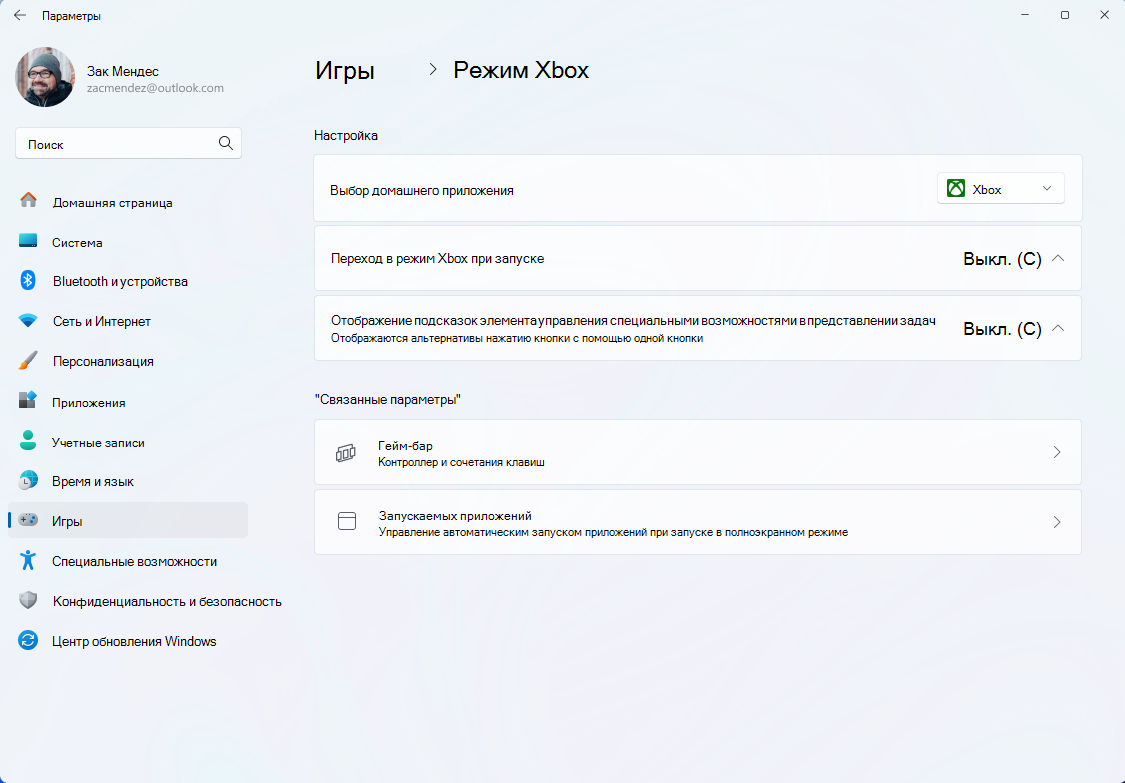Open Запускаемых приложений settings chevron
The width and height of the screenshot is (1125, 783).
1057,522
